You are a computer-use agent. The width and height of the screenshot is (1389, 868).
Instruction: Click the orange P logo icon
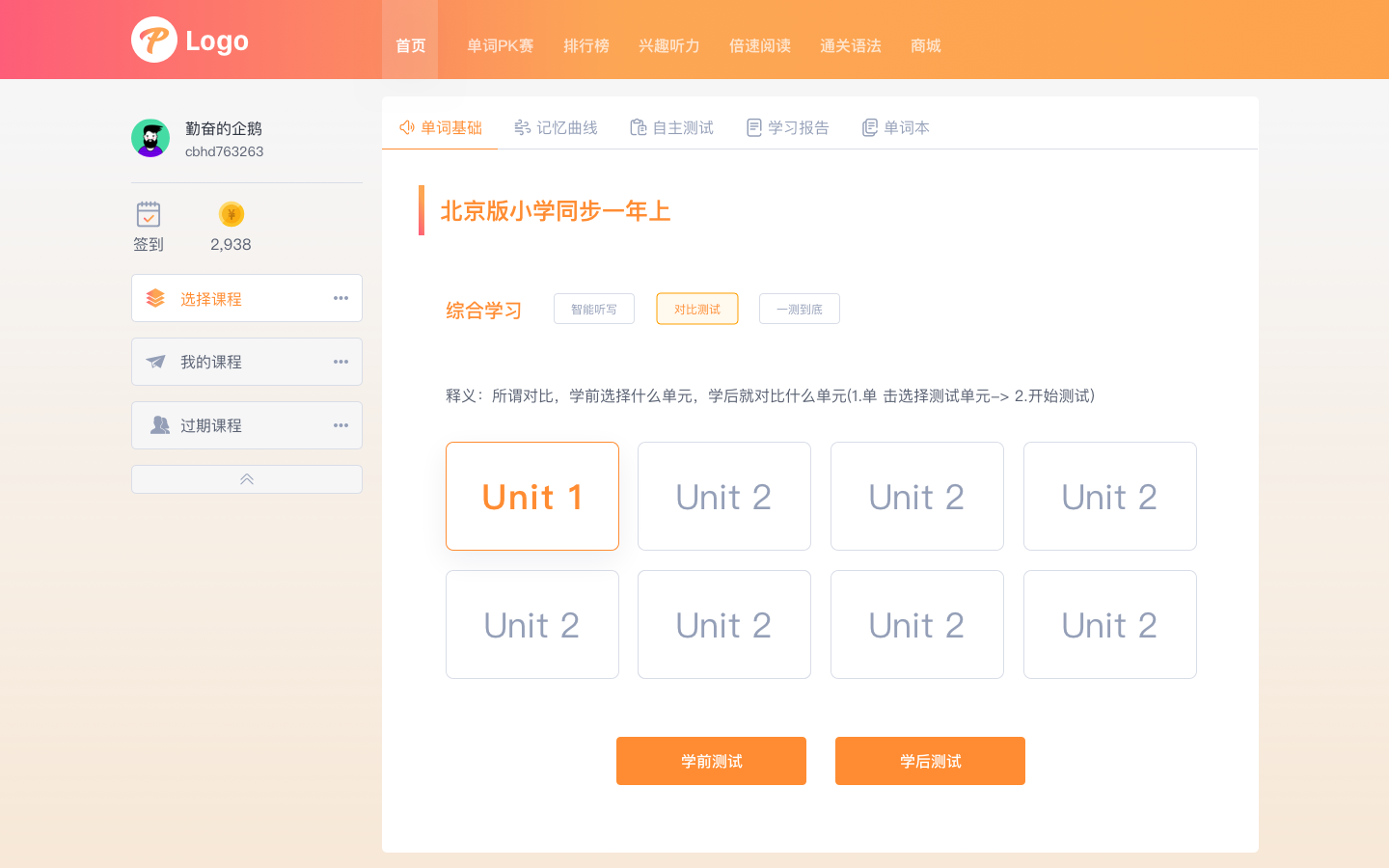(x=154, y=40)
